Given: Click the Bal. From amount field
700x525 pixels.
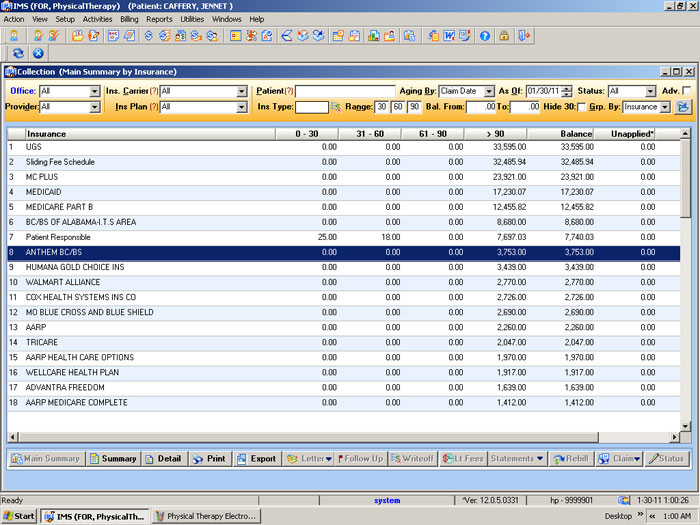Looking at the screenshot, I should 481,107.
